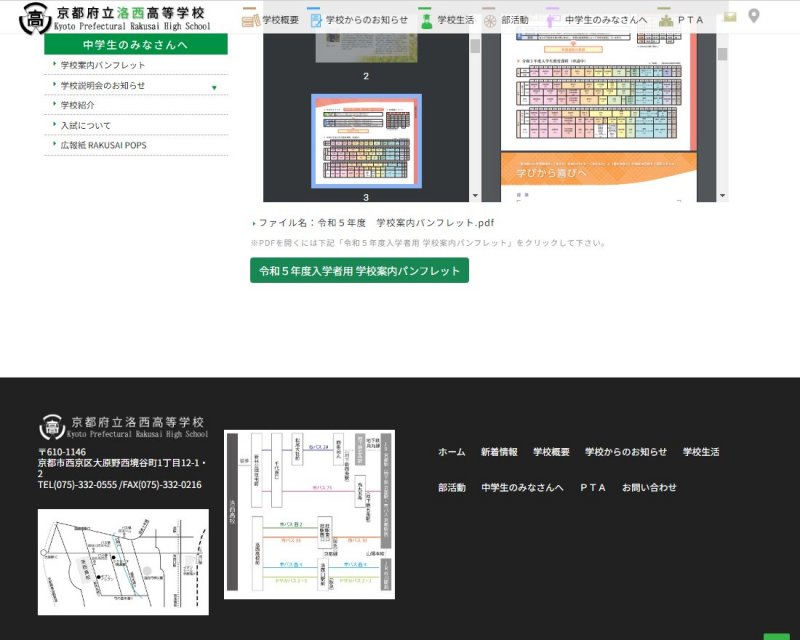Open 入試について in the sidebar
The width and height of the screenshot is (800, 640).
[x=86, y=125]
